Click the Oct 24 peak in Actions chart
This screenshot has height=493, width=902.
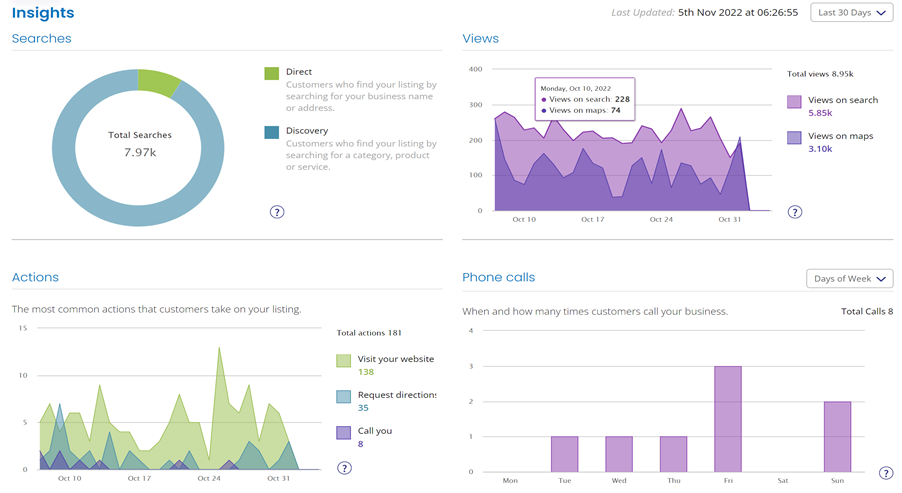219,349
